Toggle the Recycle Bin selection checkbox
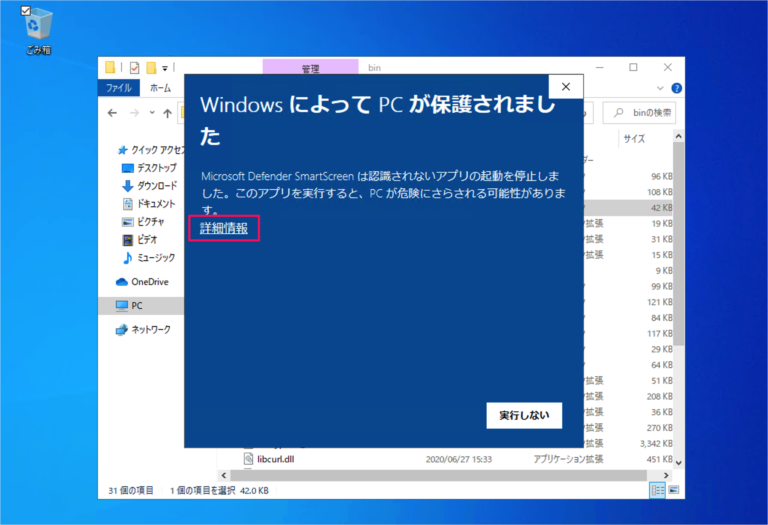Image resolution: width=768 pixels, height=525 pixels. pyautogui.click(x=26, y=10)
